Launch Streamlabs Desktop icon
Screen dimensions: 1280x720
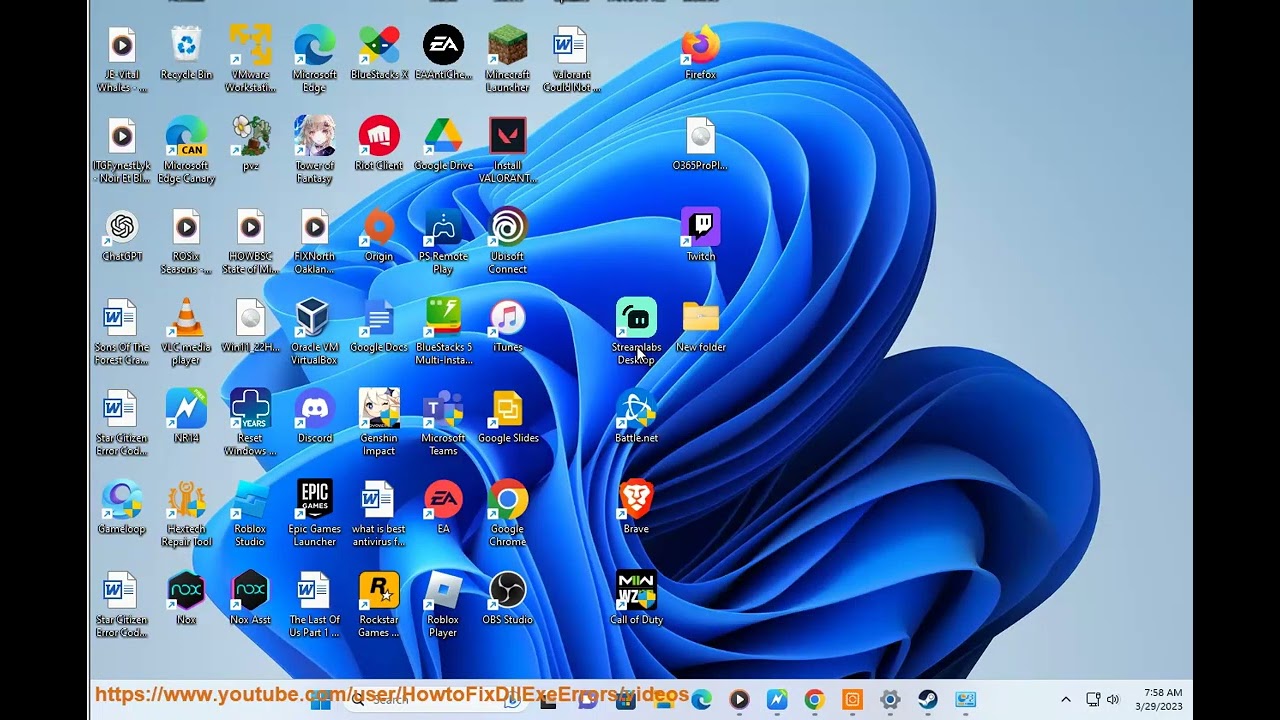point(636,333)
